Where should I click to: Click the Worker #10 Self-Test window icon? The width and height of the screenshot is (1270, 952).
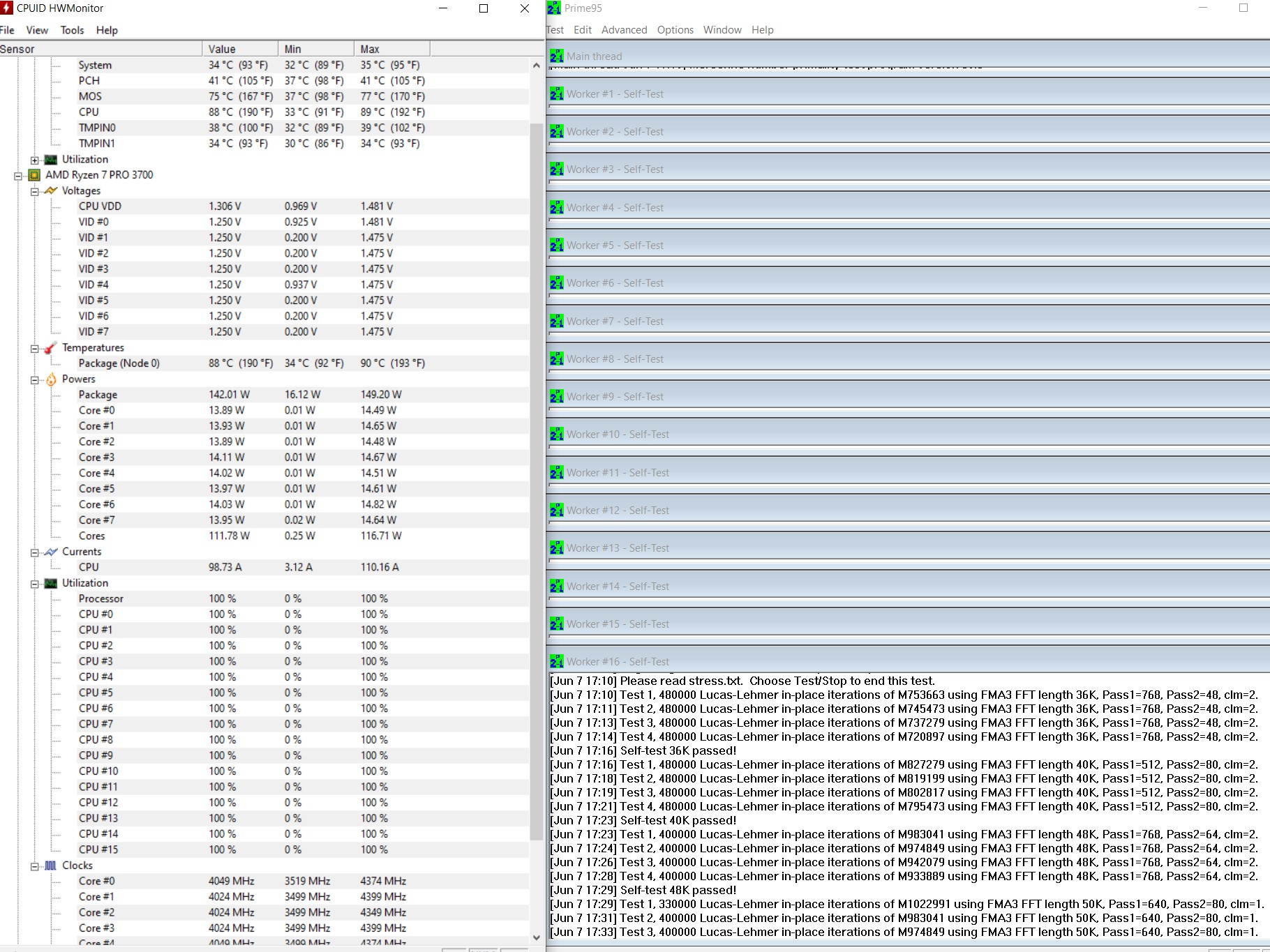coord(557,435)
